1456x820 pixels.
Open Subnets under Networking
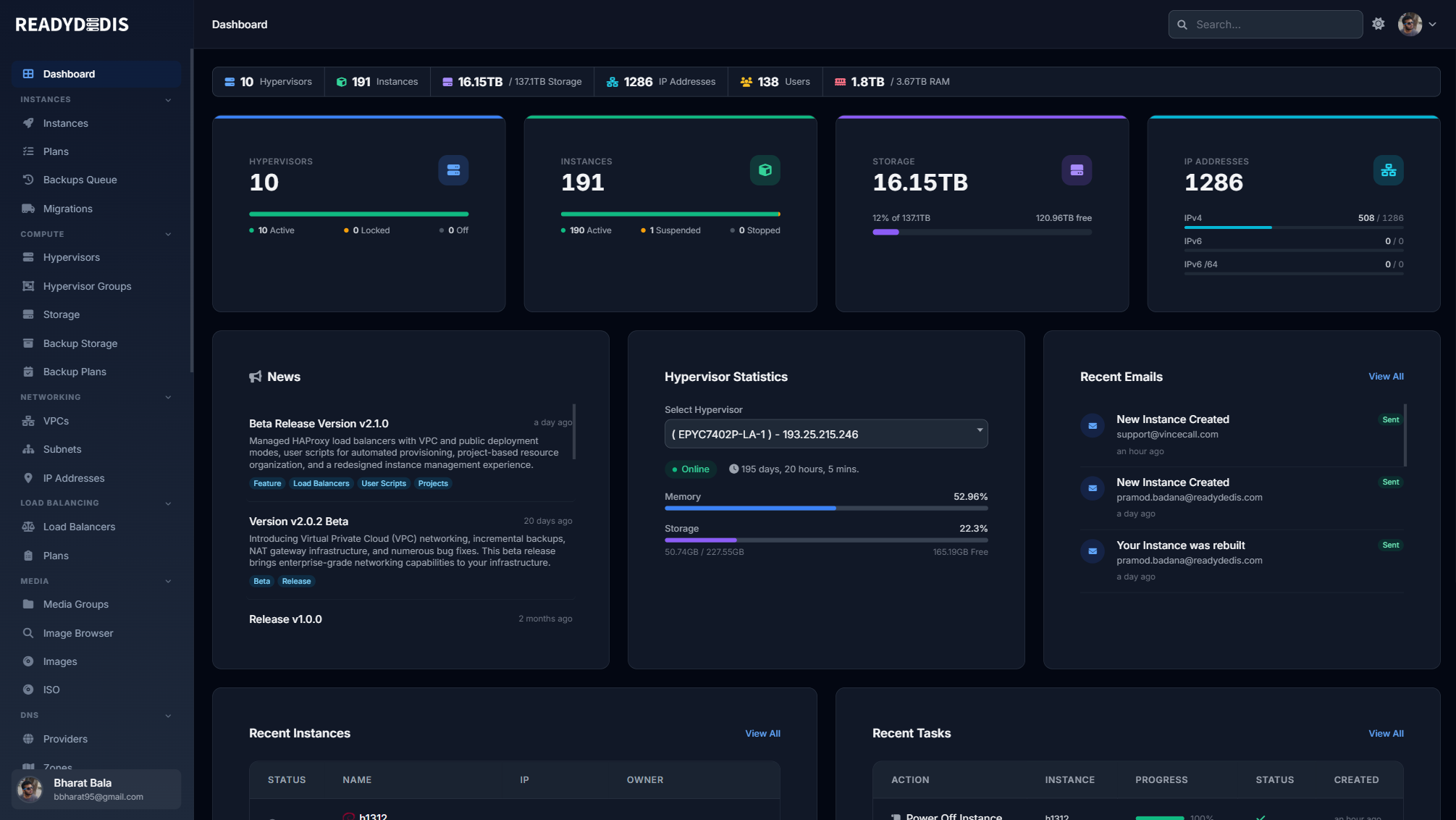[62, 448]
